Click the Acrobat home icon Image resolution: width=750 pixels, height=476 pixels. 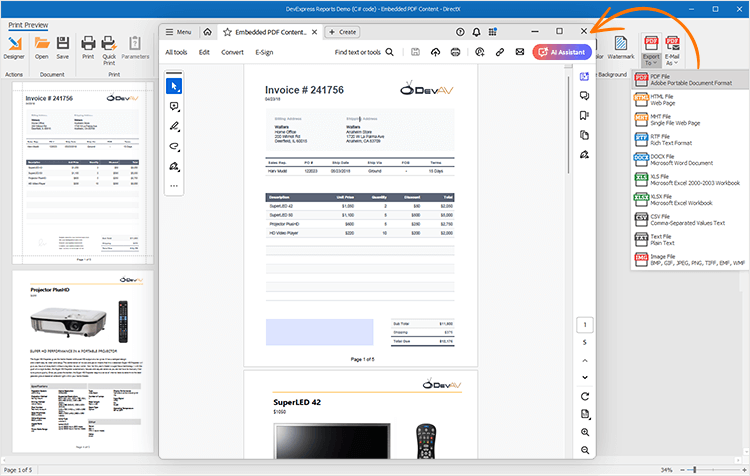(x=207, y=32)
